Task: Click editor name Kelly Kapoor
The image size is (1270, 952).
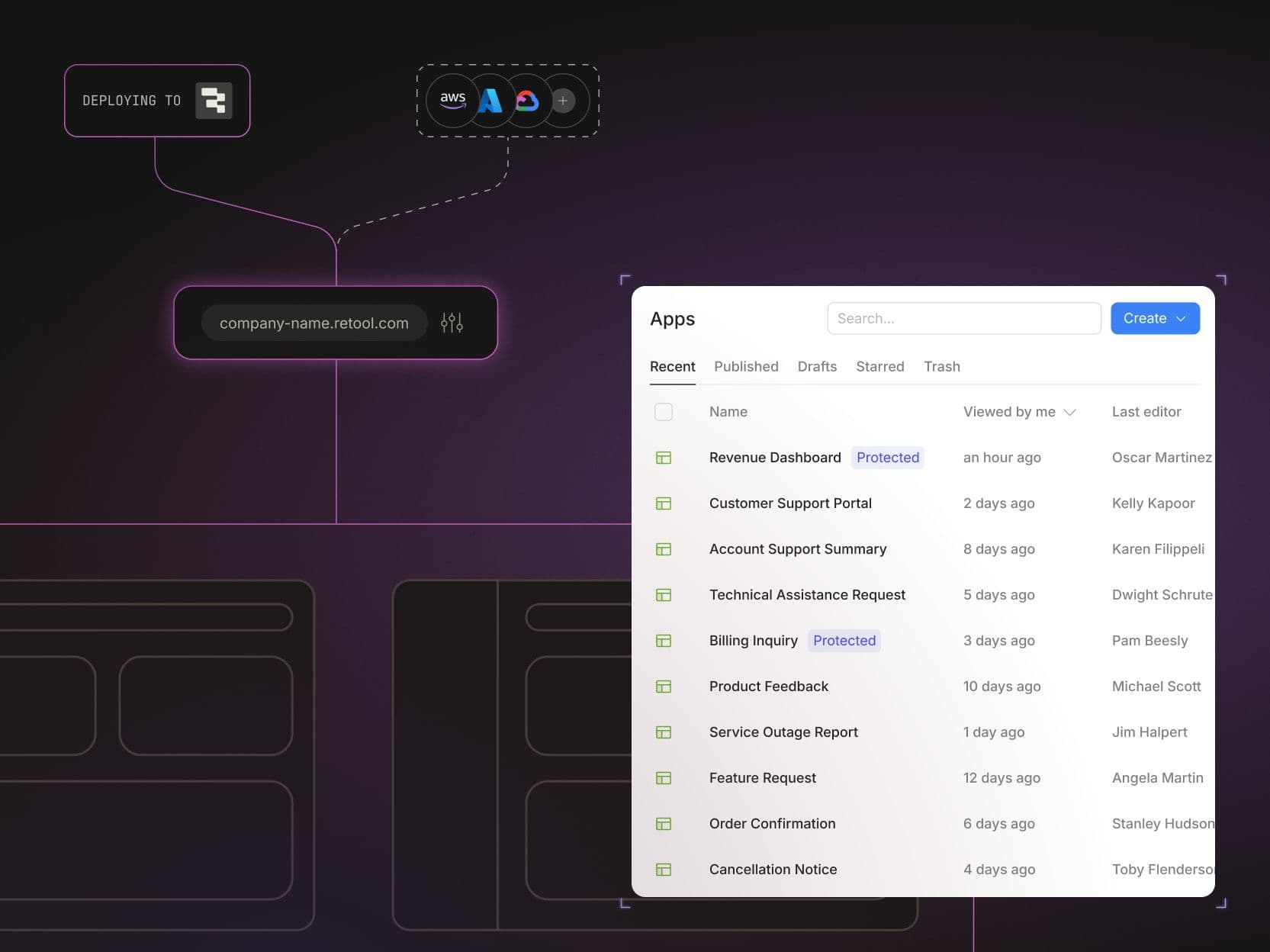Action: (1153, 503)
